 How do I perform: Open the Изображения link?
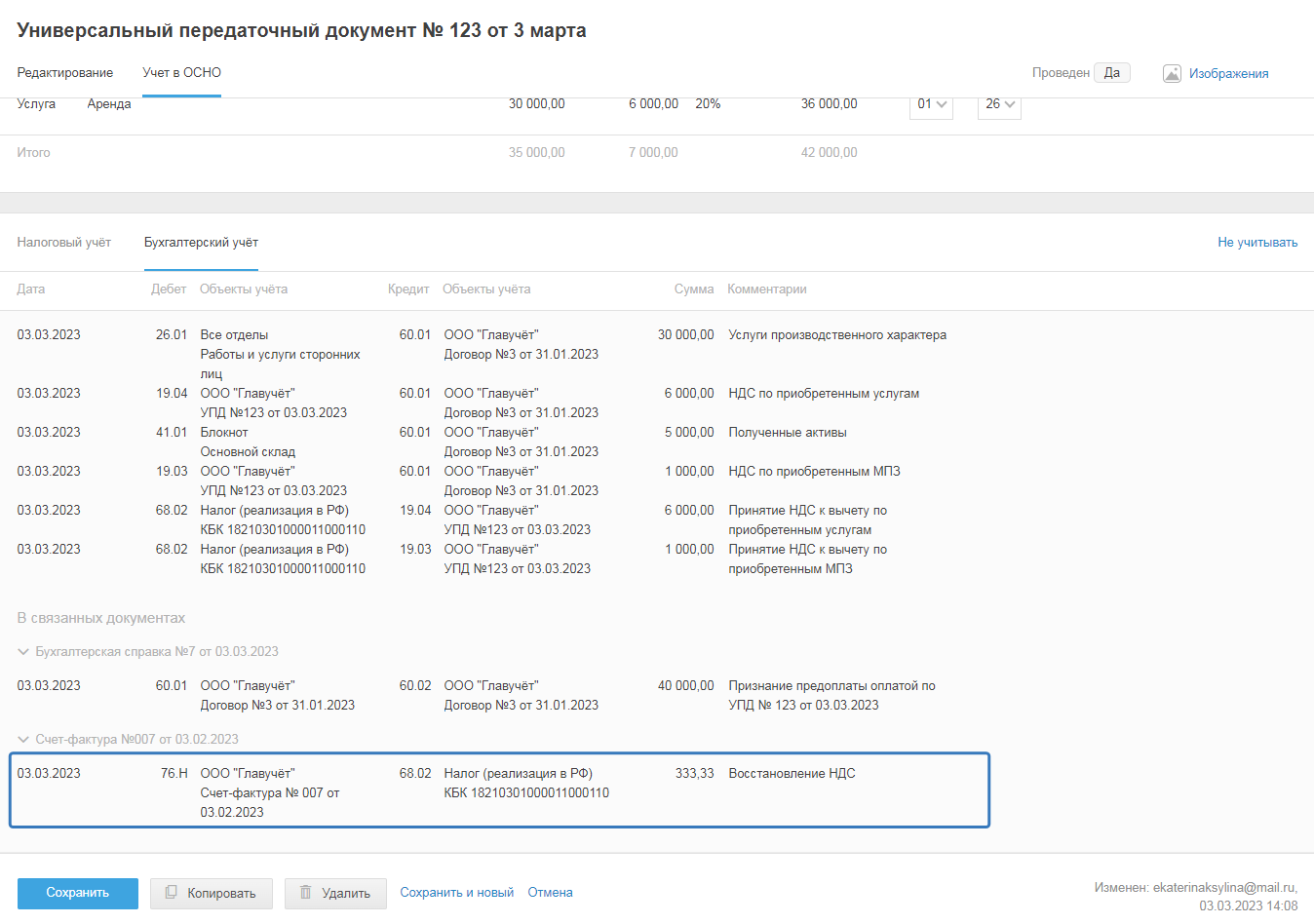pos(1228,74)
